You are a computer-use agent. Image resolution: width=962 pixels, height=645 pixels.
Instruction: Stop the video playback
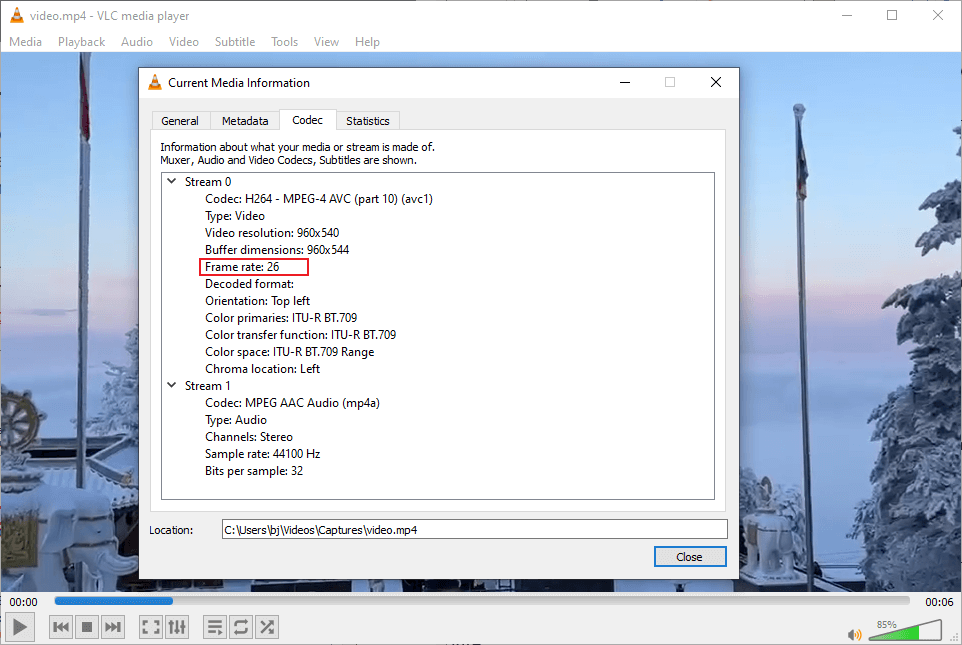(86, 627)
